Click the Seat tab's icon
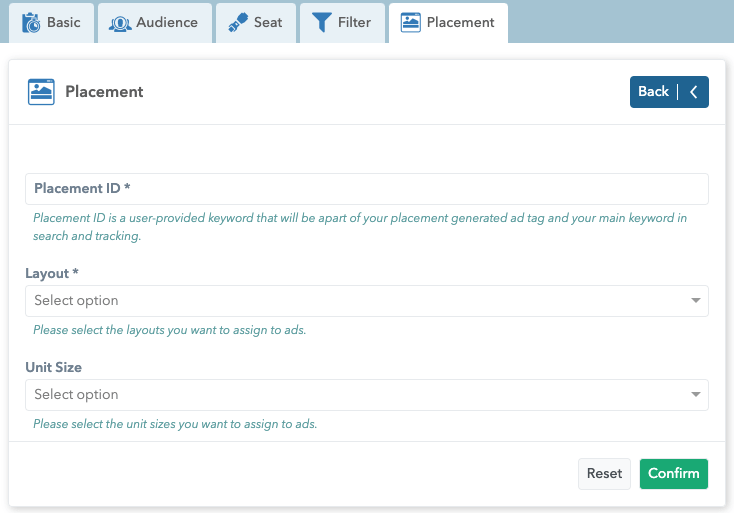734x513 pixels. [x=237, y=23]
